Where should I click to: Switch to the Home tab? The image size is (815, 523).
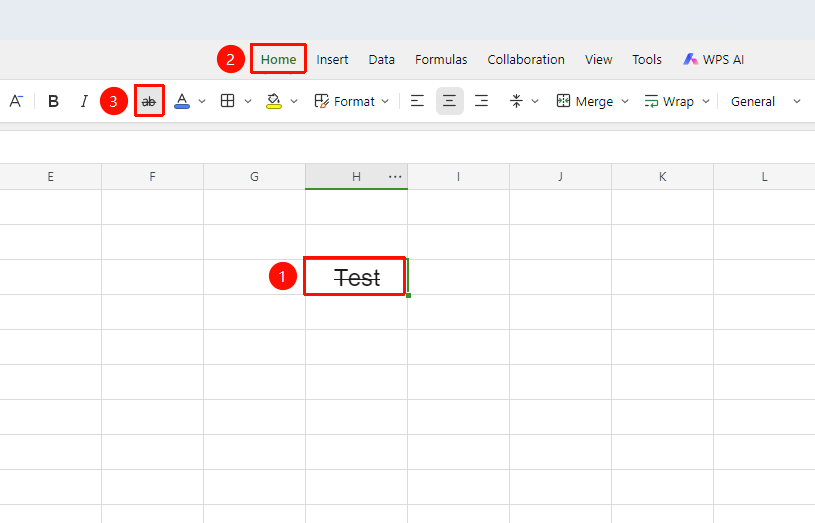pyautogui.click(x=279, y=59)
